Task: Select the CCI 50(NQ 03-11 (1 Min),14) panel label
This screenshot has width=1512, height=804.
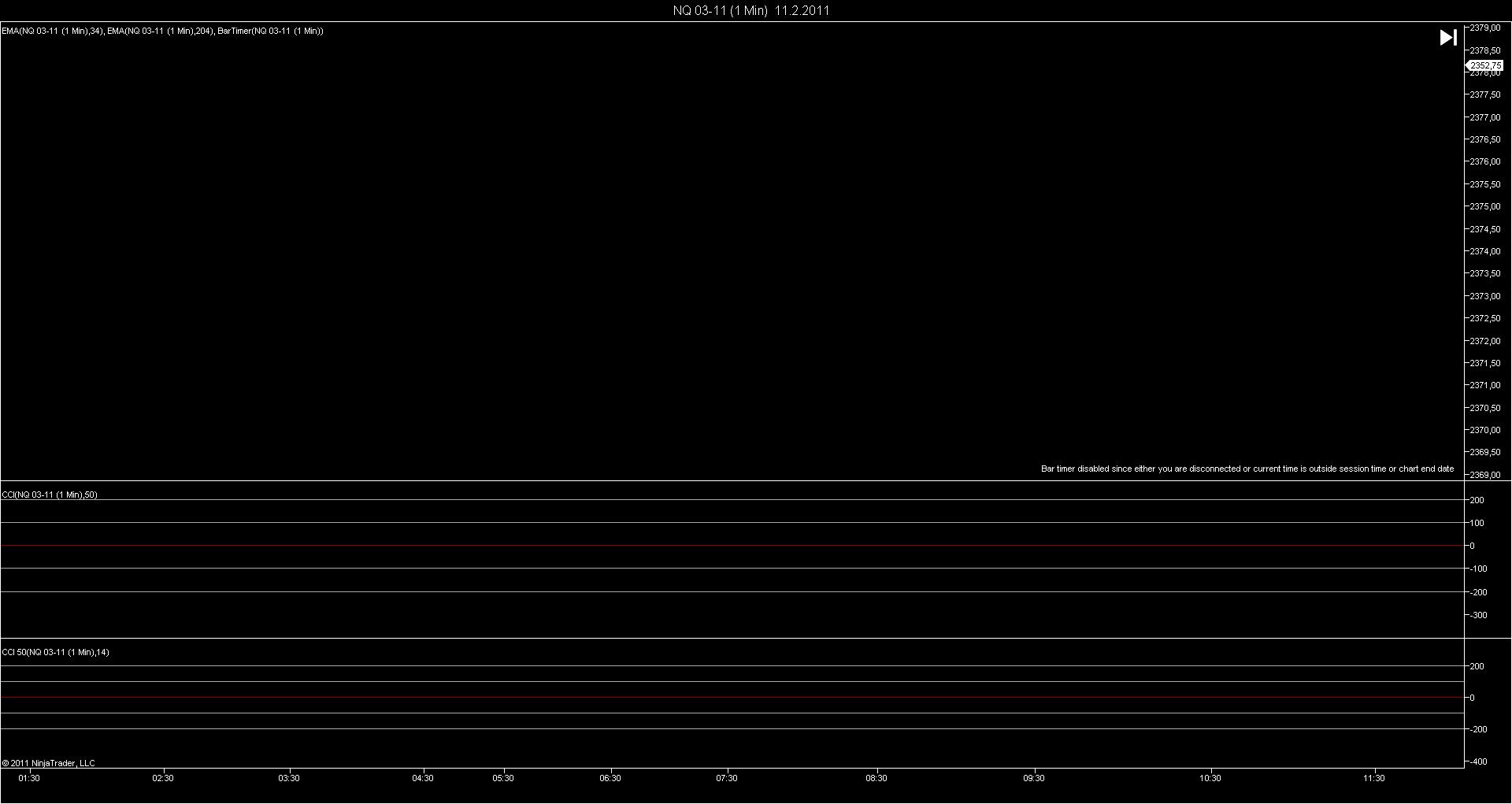Action: (x=56, y=652)
